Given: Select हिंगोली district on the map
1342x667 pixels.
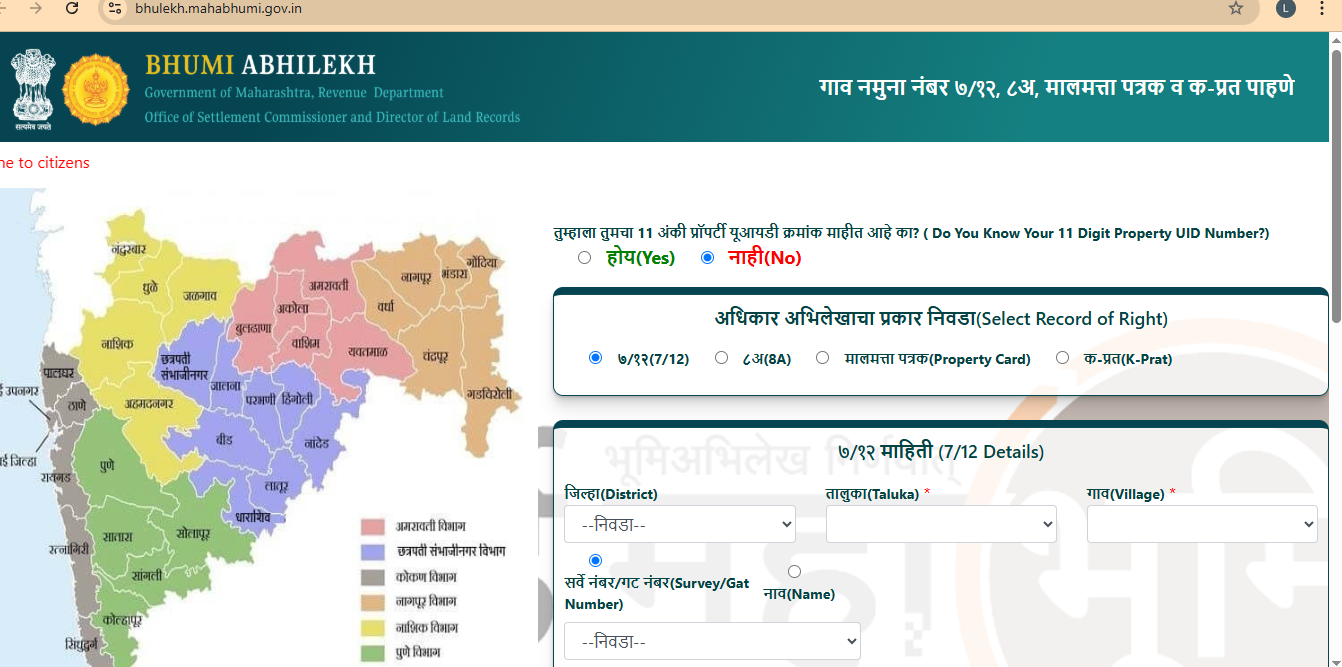Looking at the screenshot, I should [297, 398].
